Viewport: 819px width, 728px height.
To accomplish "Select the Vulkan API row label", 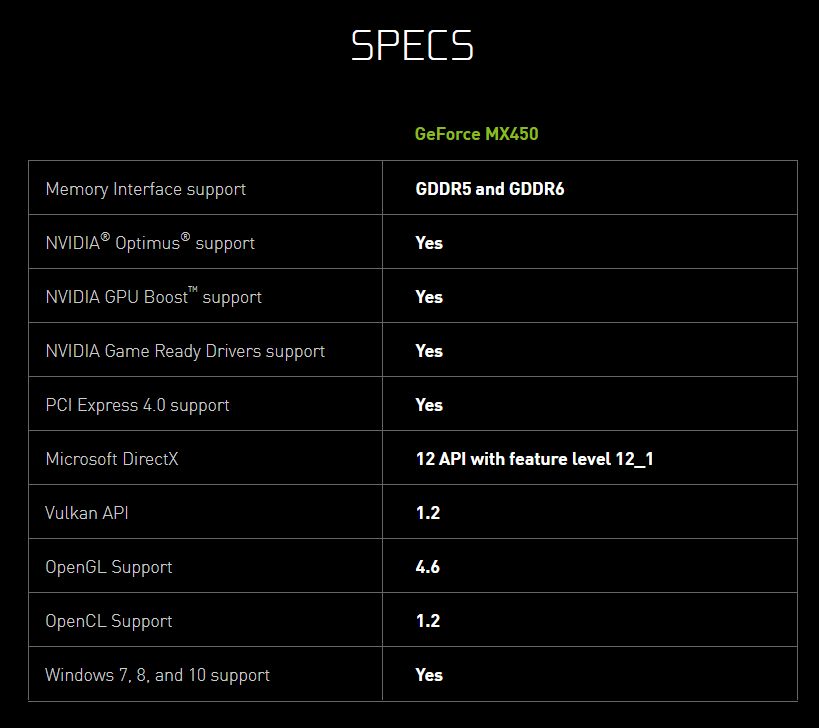I will (x=87, y=513).
